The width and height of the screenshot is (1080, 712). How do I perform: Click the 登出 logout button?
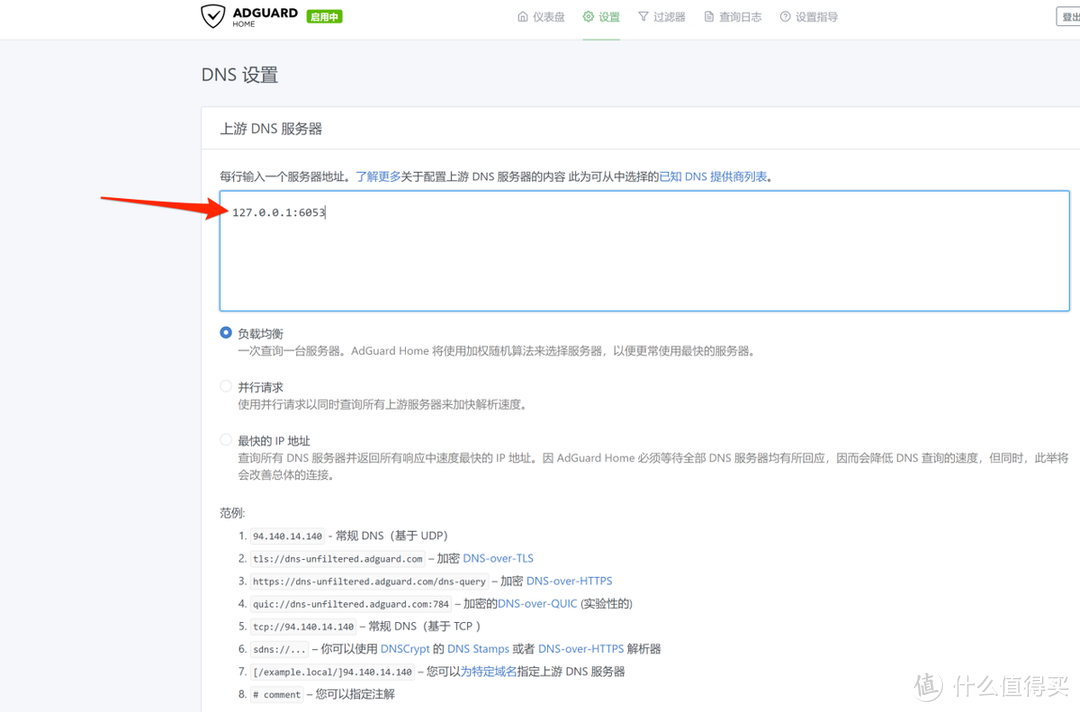[1070, 16]
